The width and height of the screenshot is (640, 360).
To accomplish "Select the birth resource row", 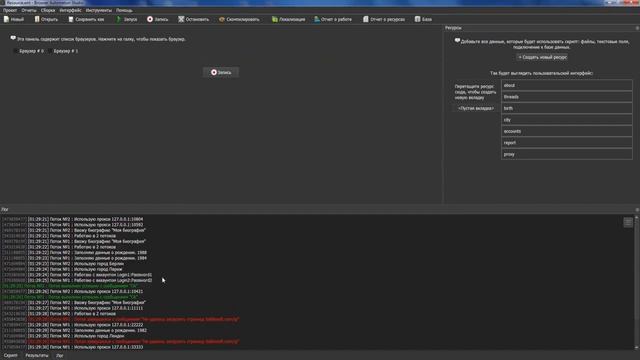I will click(x=567, y=108).
